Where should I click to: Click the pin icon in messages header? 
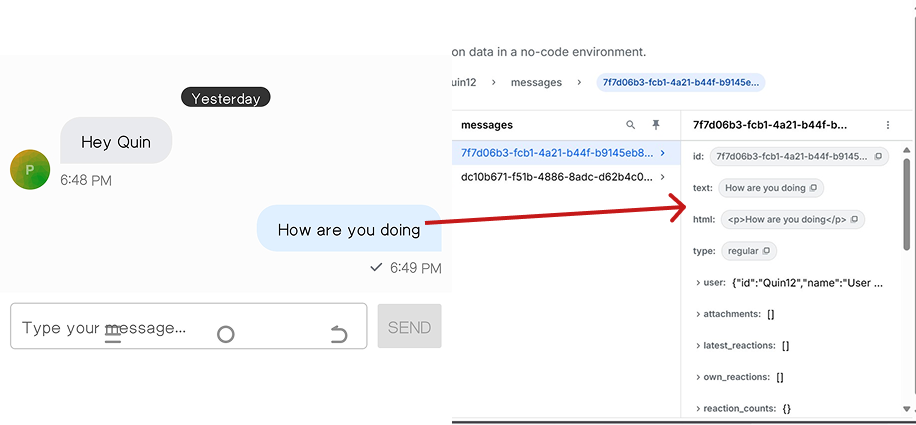tap(656, 125)
